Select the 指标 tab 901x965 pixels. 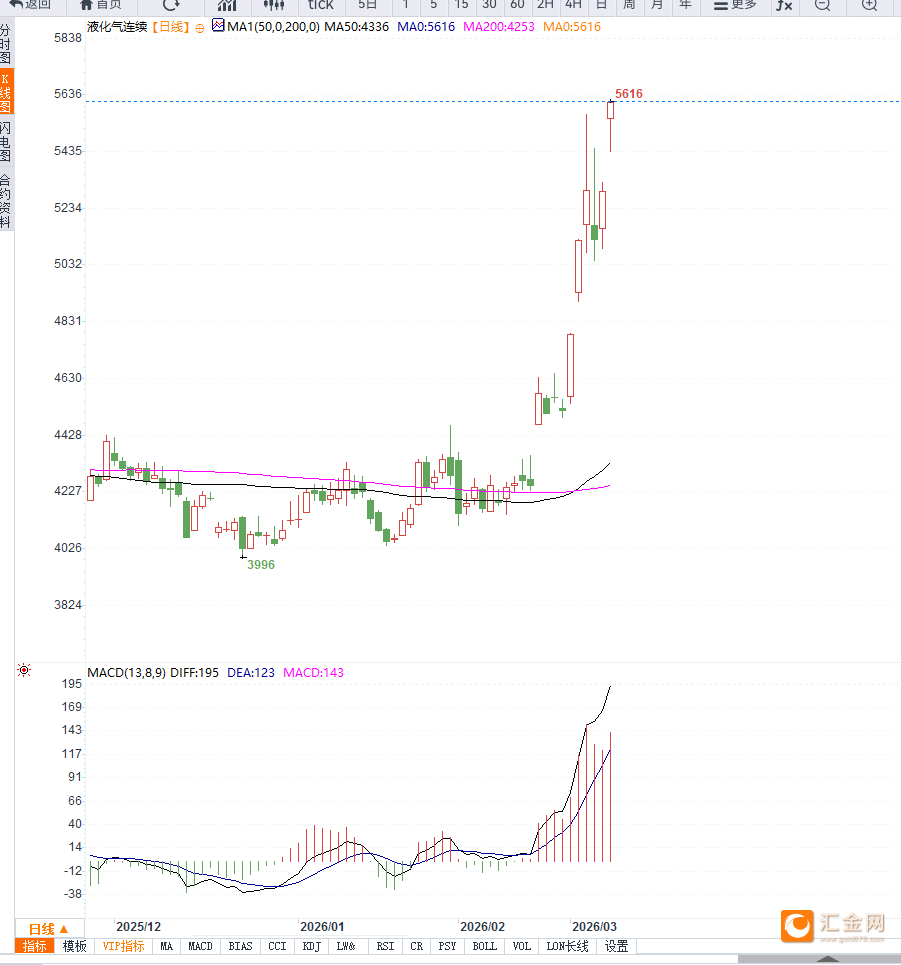[x=34, y=946]
